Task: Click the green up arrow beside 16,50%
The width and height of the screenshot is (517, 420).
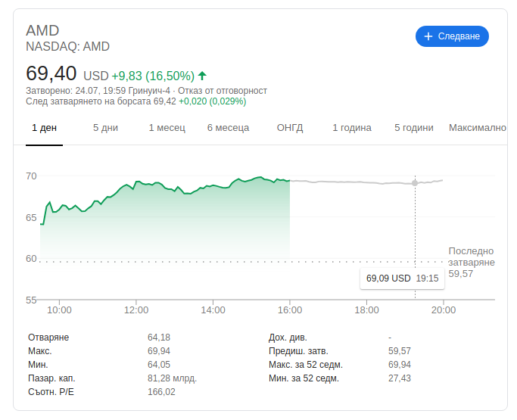Action: tap(202, 76)
